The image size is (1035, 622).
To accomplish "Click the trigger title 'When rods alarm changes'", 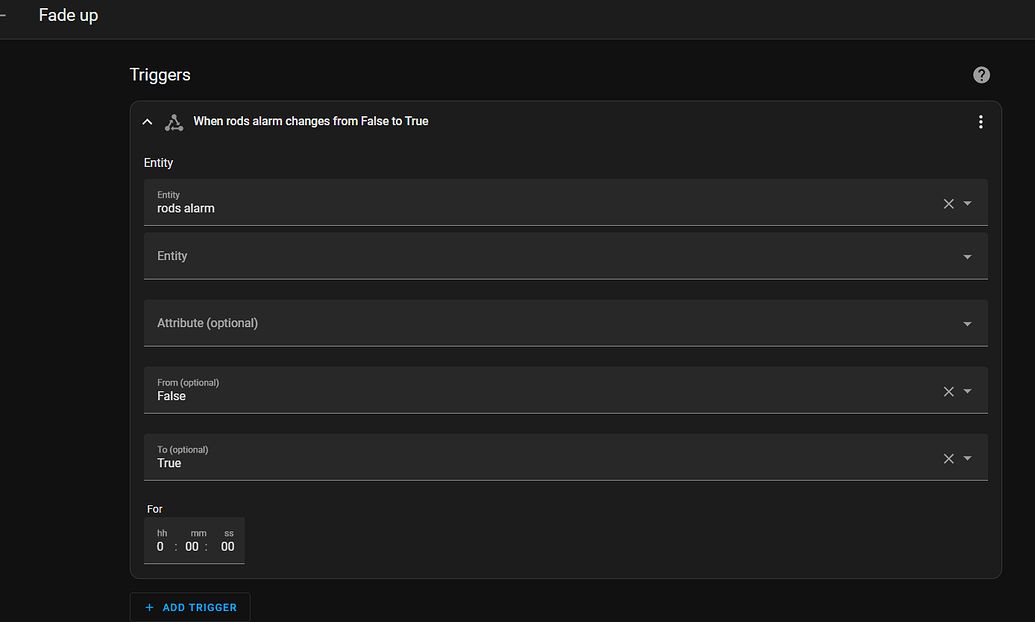I will (x=310, y=121).
